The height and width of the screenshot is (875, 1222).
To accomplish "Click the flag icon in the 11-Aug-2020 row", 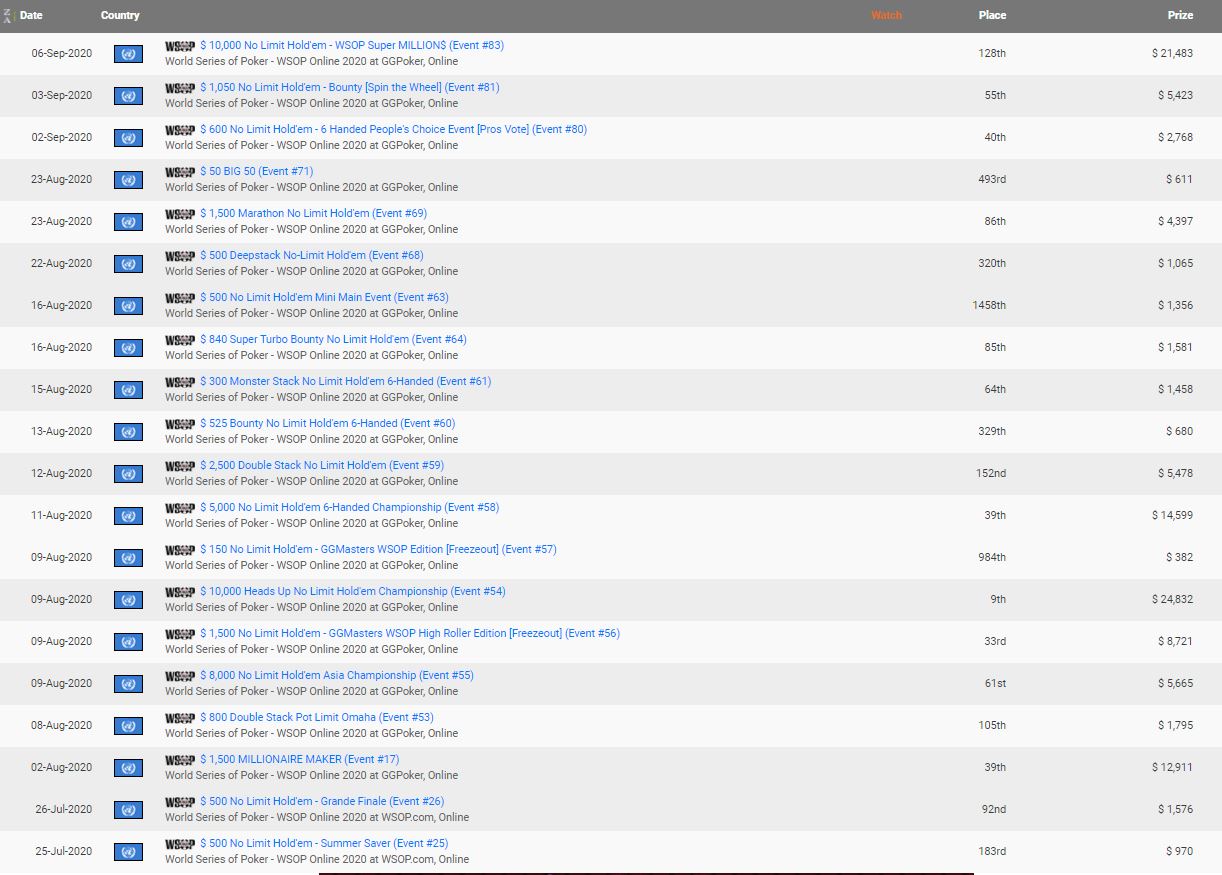I will click(128, 516).
